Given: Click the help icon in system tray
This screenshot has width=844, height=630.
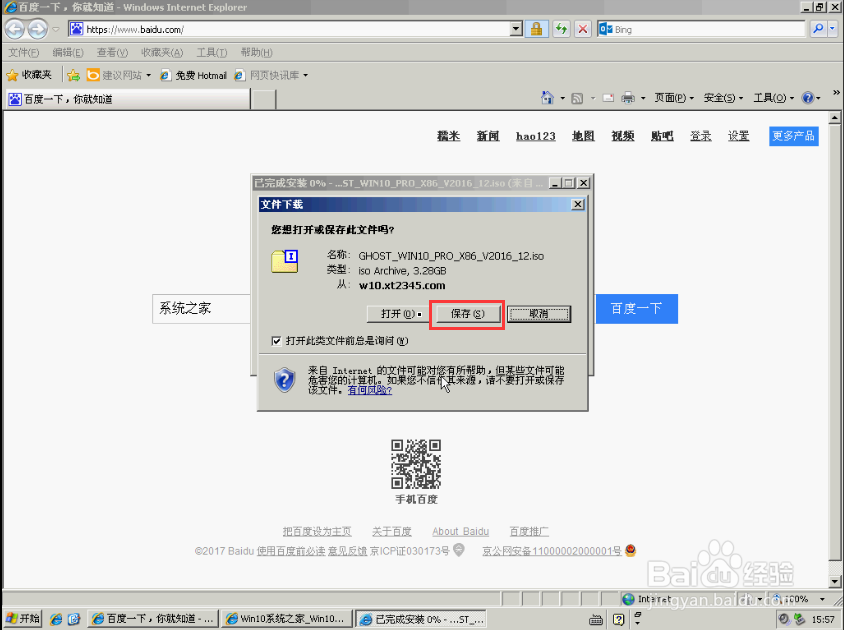Looking at the screenshot, I should [618, 620].
